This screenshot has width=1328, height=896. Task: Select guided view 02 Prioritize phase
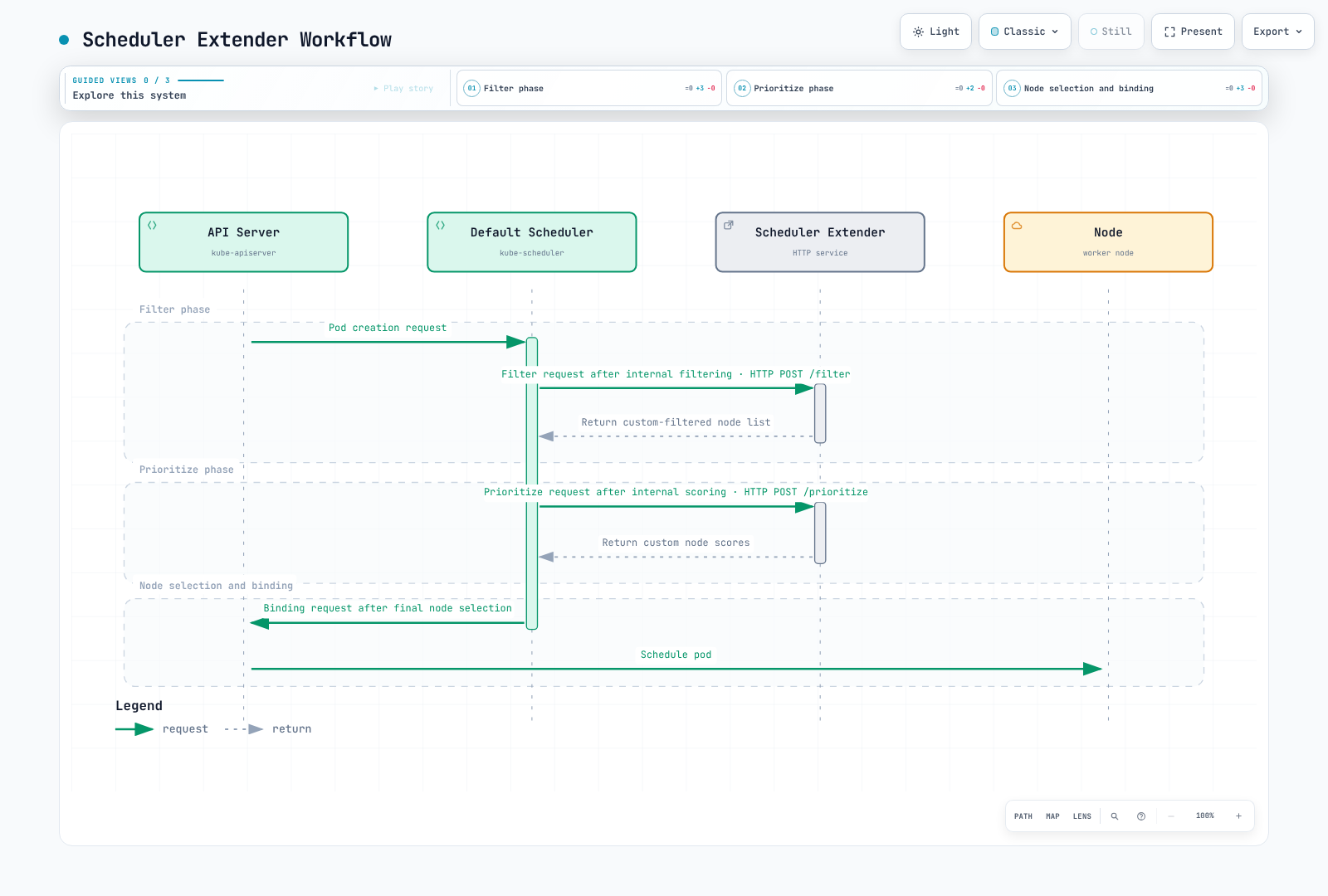pyautogui.click(x=859, y=88)
